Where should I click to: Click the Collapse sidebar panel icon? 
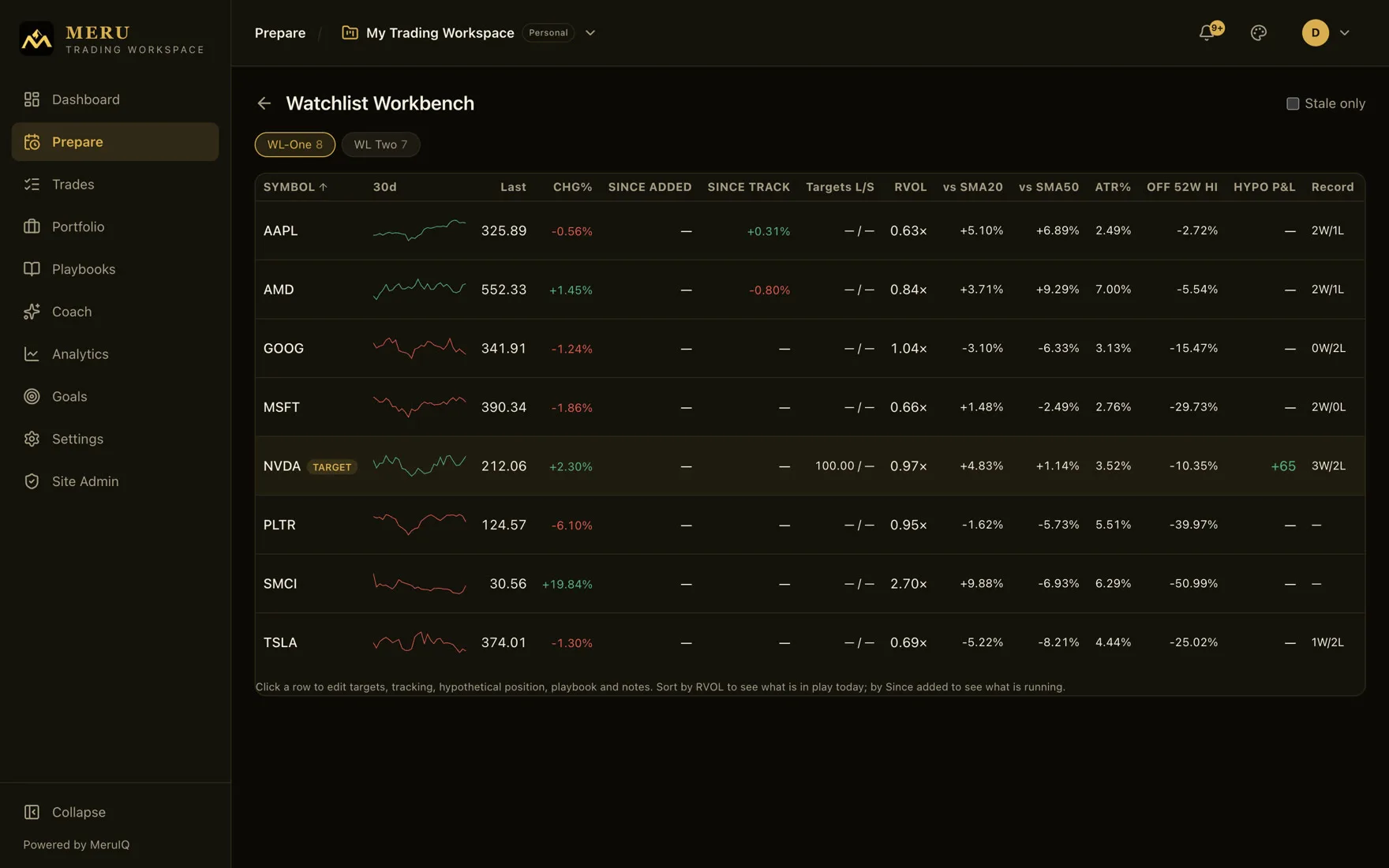[32, 812]
